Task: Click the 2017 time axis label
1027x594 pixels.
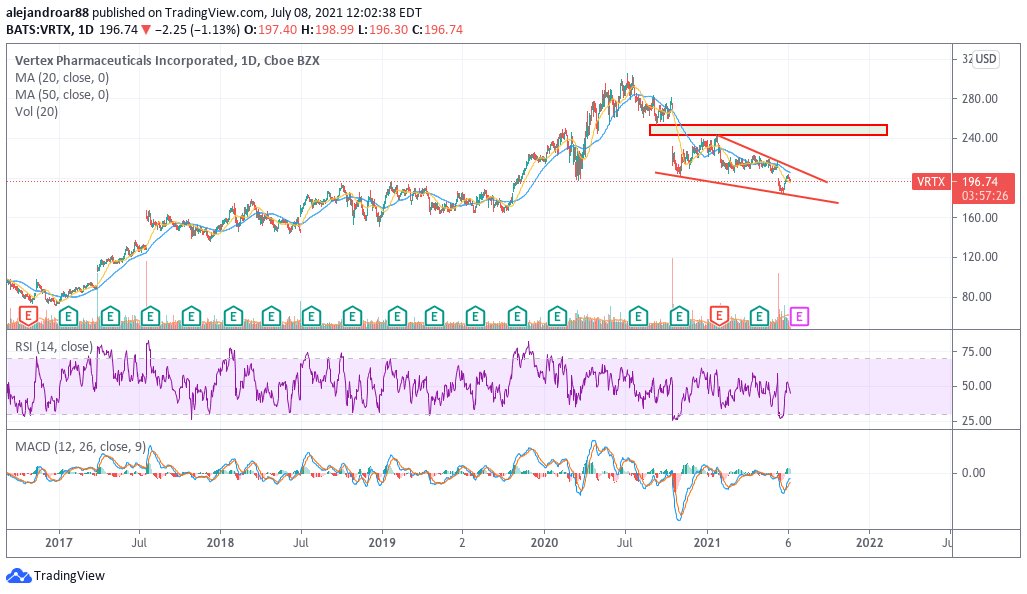Action: (x=58, y=542)
